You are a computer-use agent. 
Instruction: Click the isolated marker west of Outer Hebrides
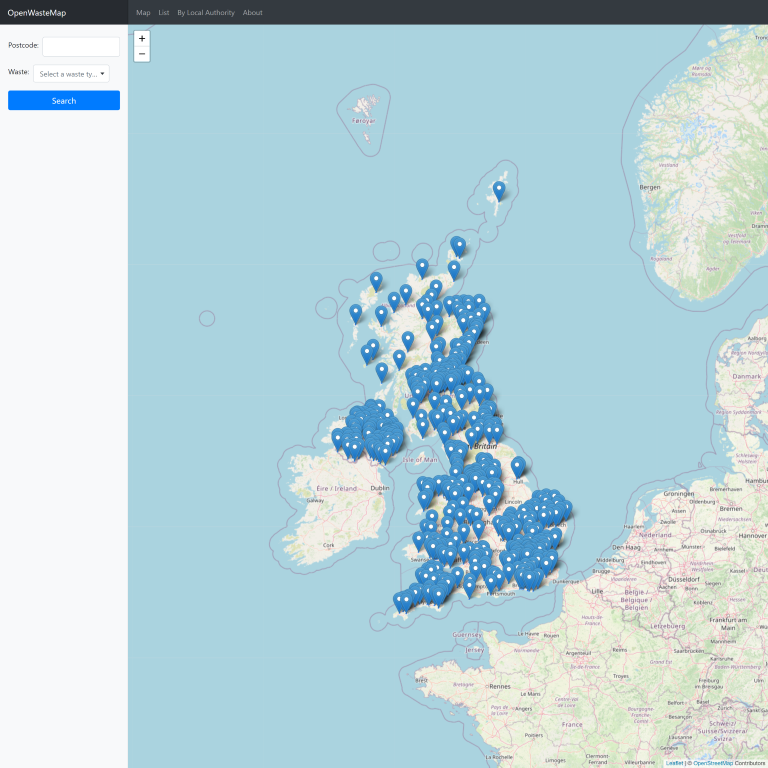point(356,314)
